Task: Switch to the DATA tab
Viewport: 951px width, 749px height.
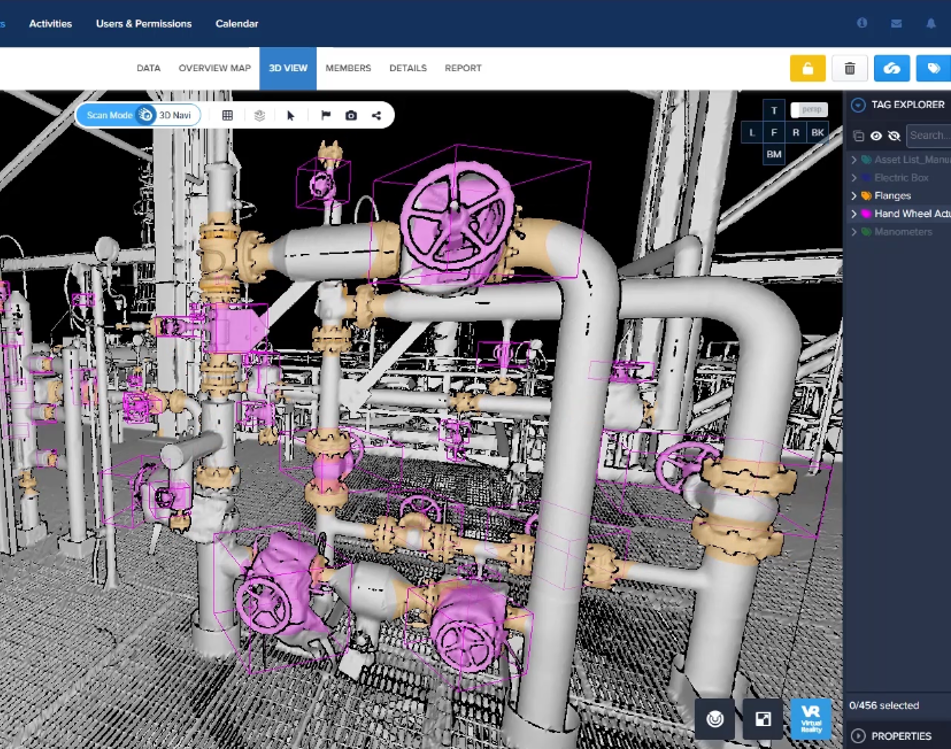Action: tap(149, 68)
